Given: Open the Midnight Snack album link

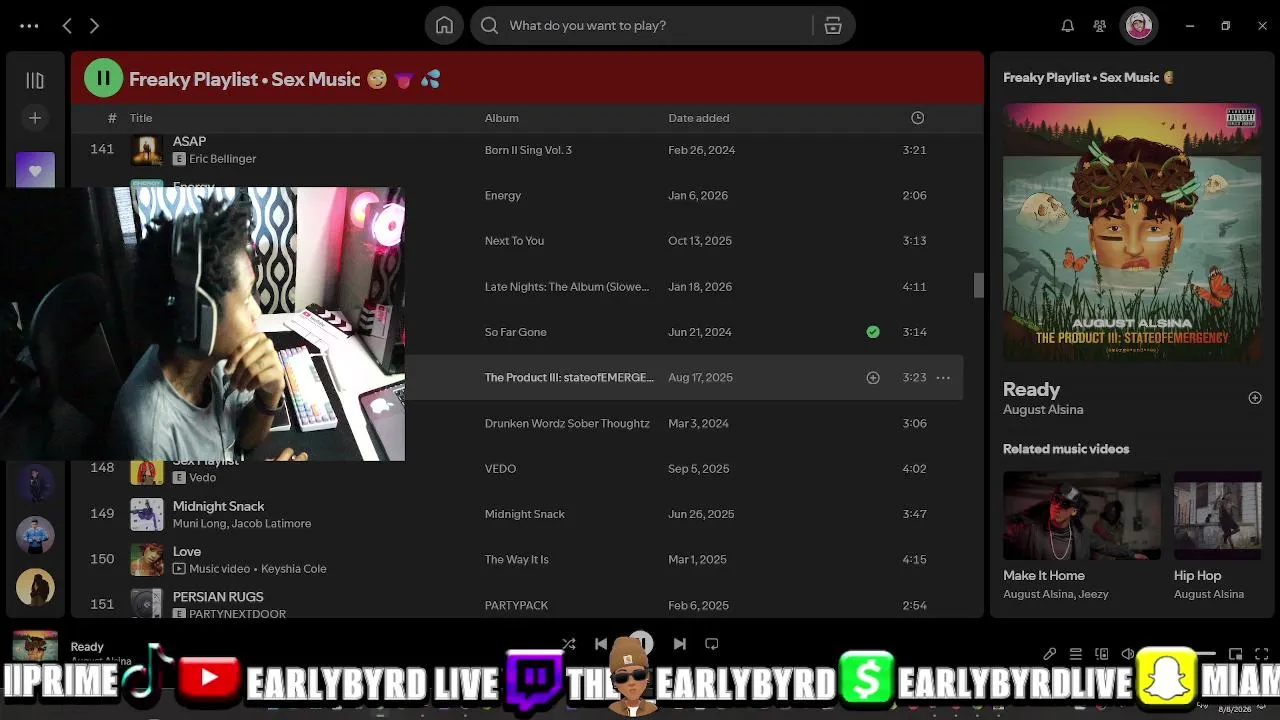Looking at the screenshot, I should pos(525,514).
